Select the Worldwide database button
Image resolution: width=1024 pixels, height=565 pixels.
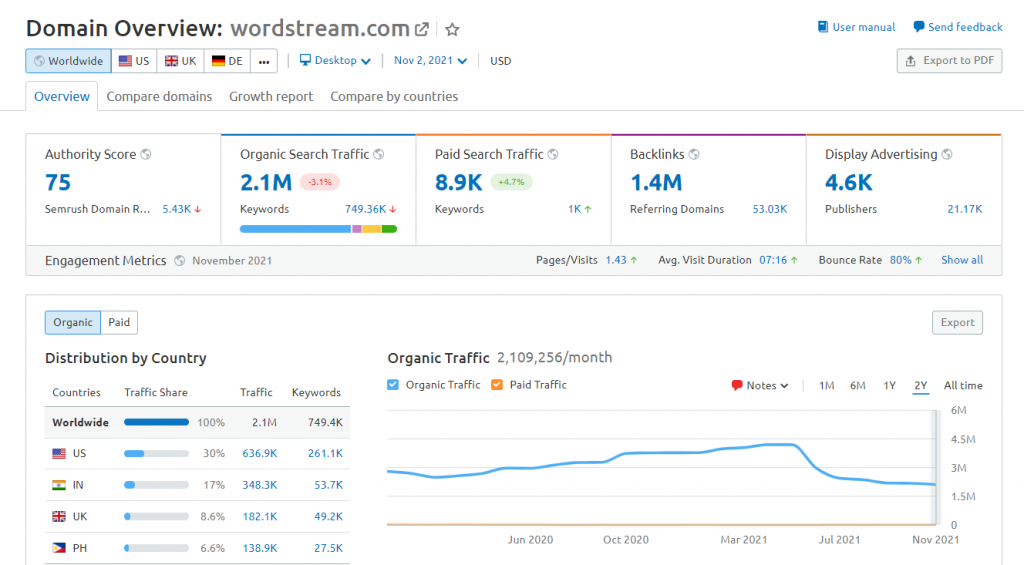69,61
